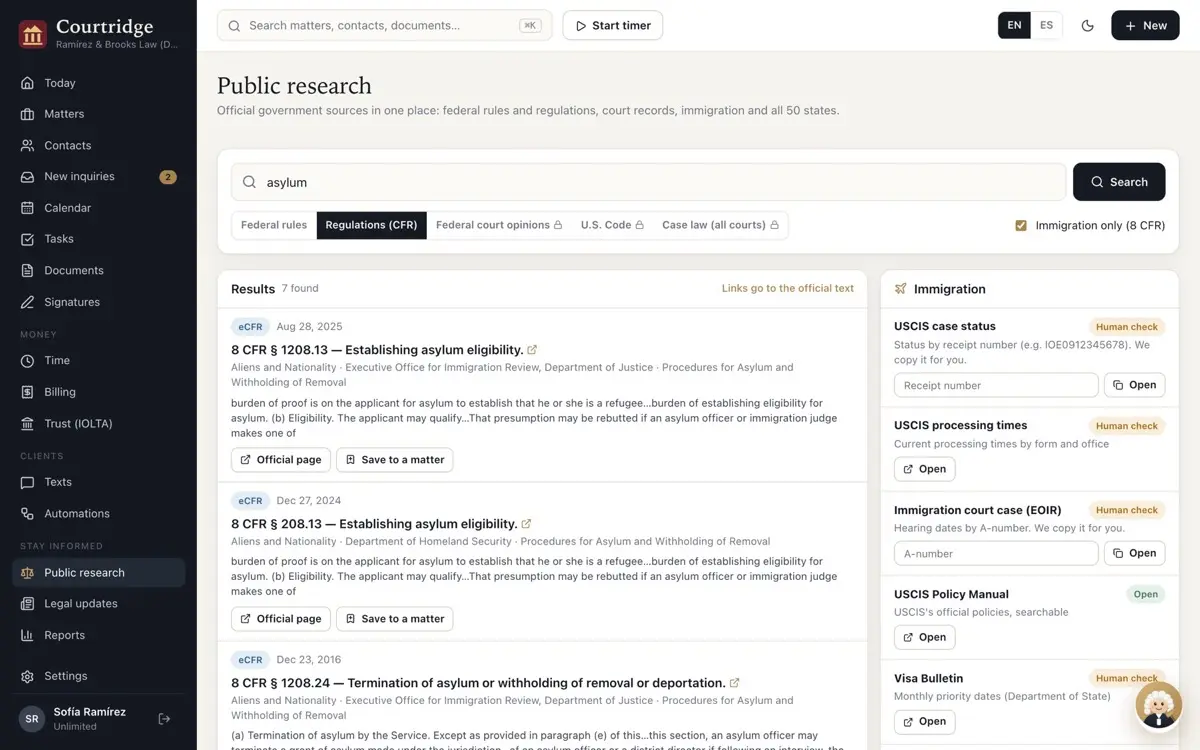Open 8 CFR § 1208.13 result title
This screenshot has height=750, width=1200.
click(377, 350)
